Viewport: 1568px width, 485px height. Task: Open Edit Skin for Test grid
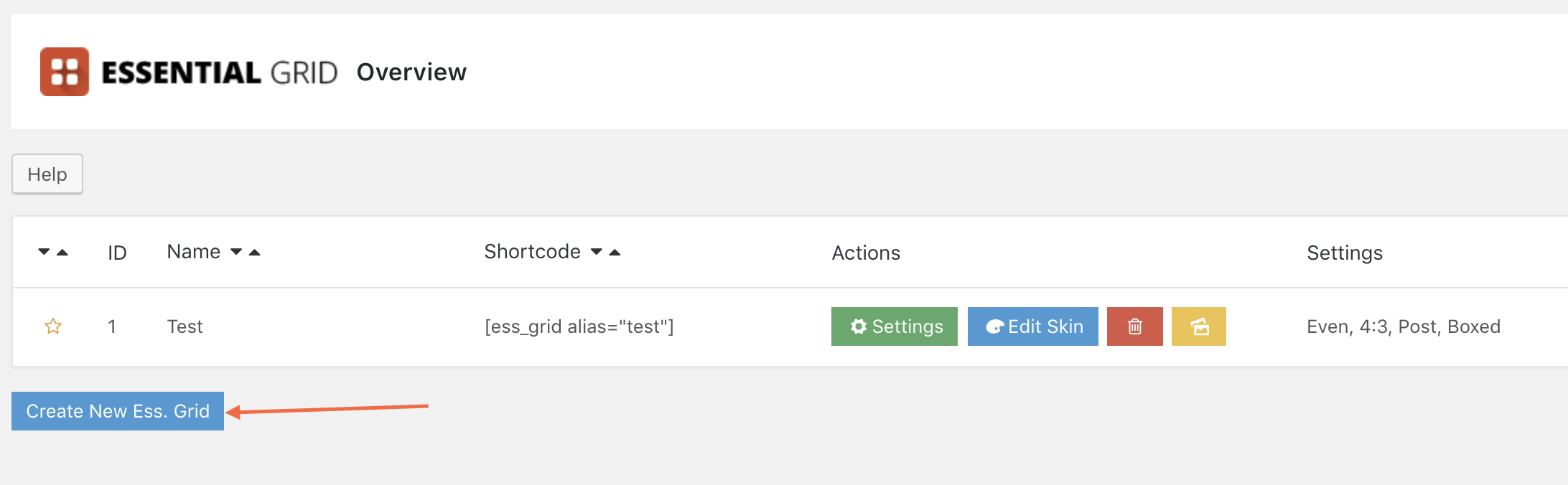[1032, 326]
